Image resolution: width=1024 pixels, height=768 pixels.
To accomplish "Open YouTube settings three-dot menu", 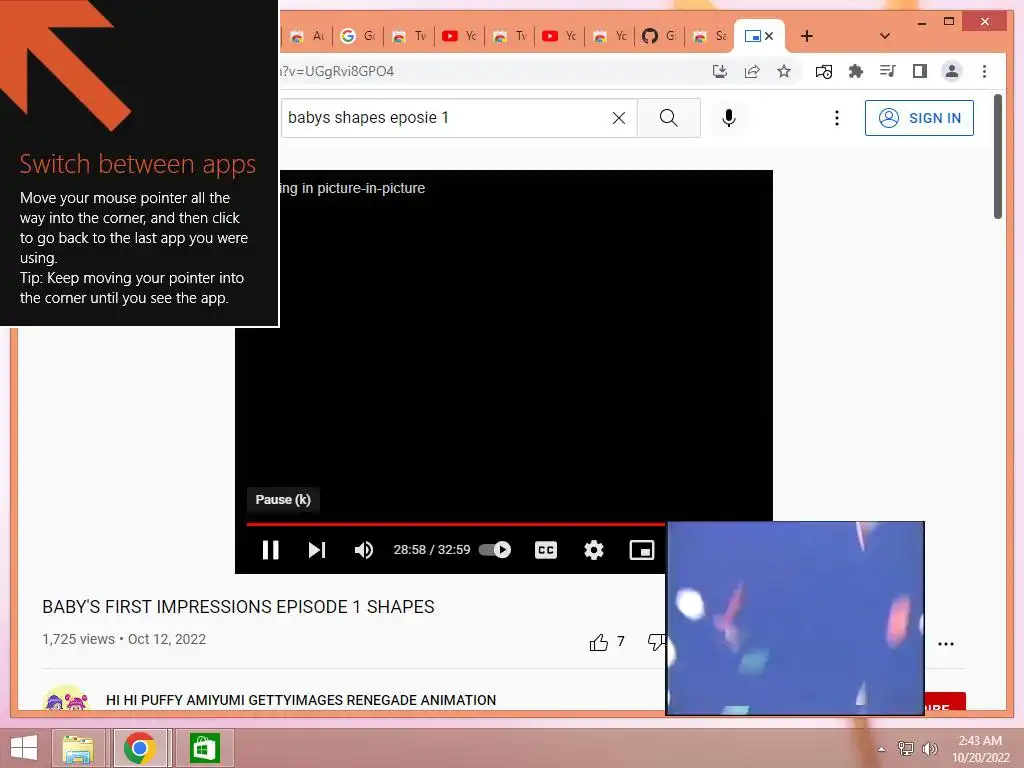I will [837, 118].
